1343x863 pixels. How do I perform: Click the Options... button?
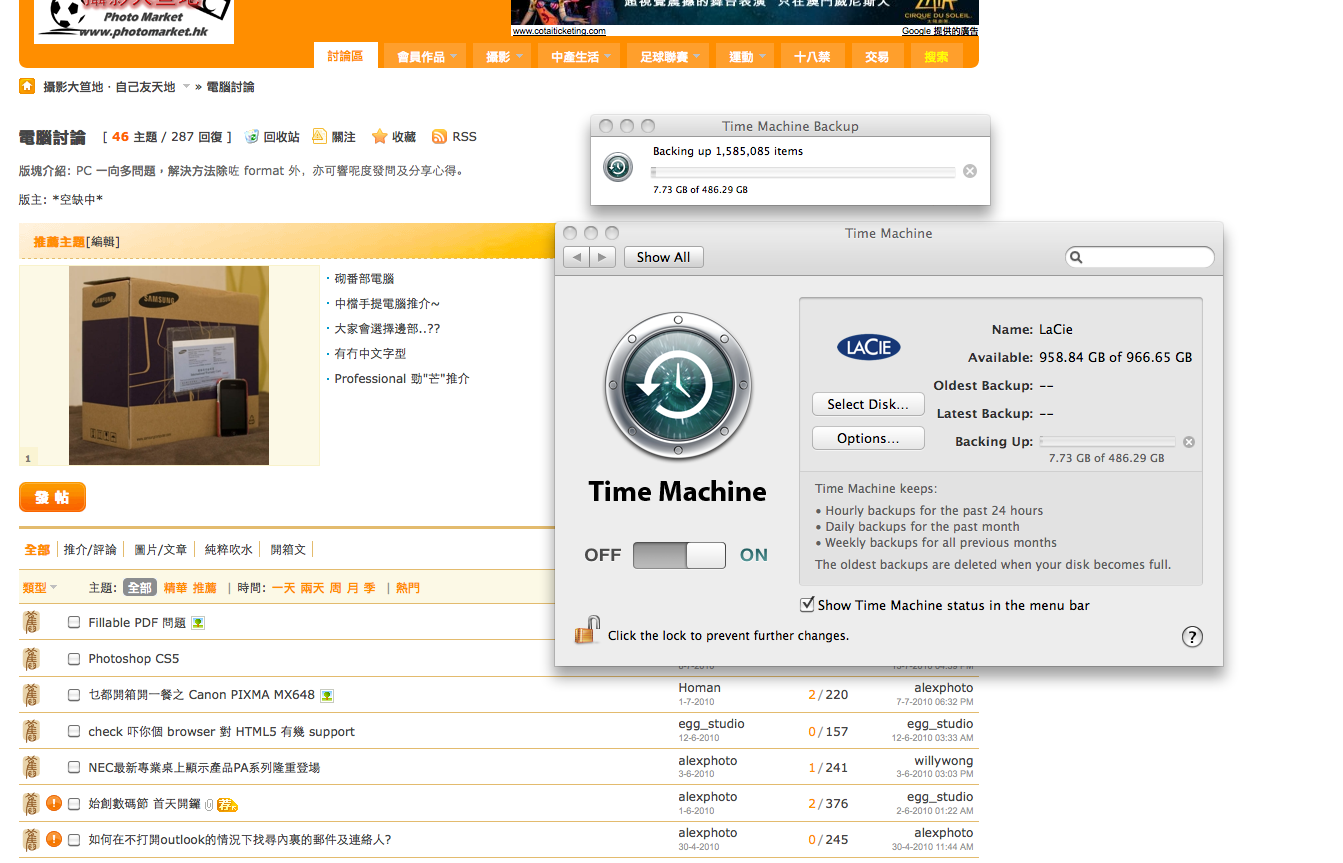coord(868,438)
